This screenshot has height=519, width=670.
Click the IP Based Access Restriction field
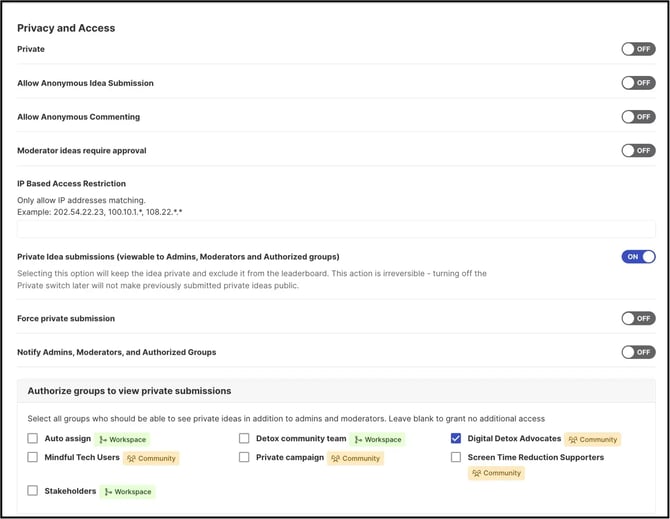pyautogui.click(x=336, y=229)
